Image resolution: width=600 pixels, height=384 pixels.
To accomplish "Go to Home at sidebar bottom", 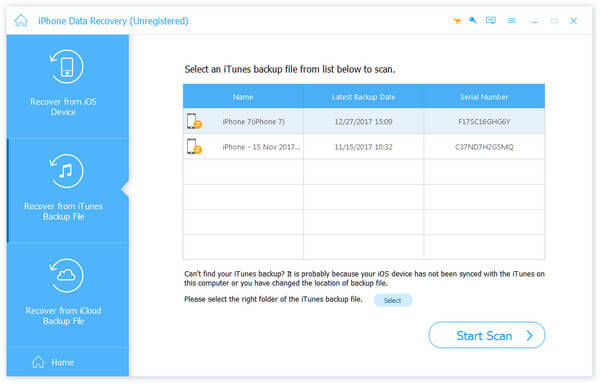I will point(53,362).
